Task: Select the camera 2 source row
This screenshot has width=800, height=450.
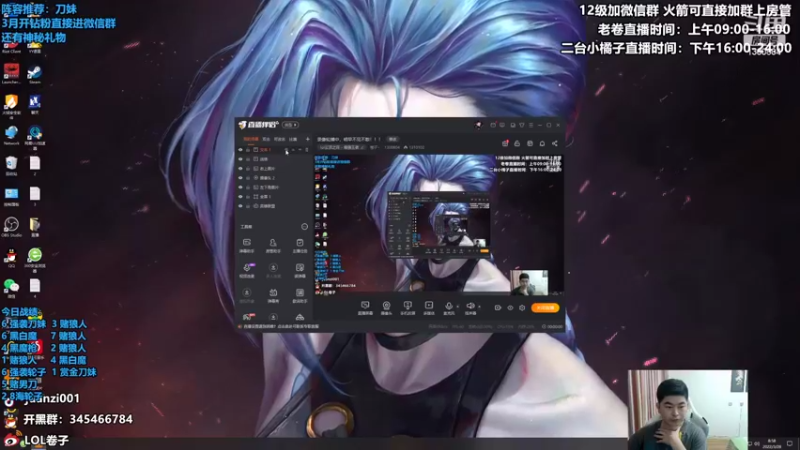Action: click(x=274, y=178)
